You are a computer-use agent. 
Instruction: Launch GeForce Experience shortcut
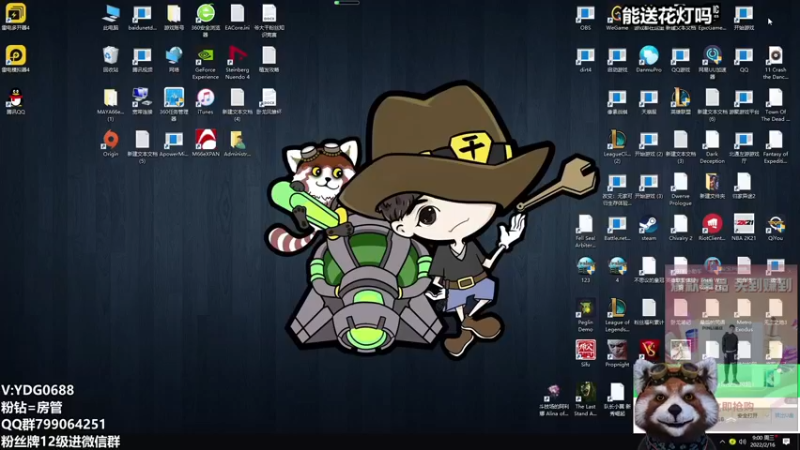pyautogui.click(x=206, y=63)
